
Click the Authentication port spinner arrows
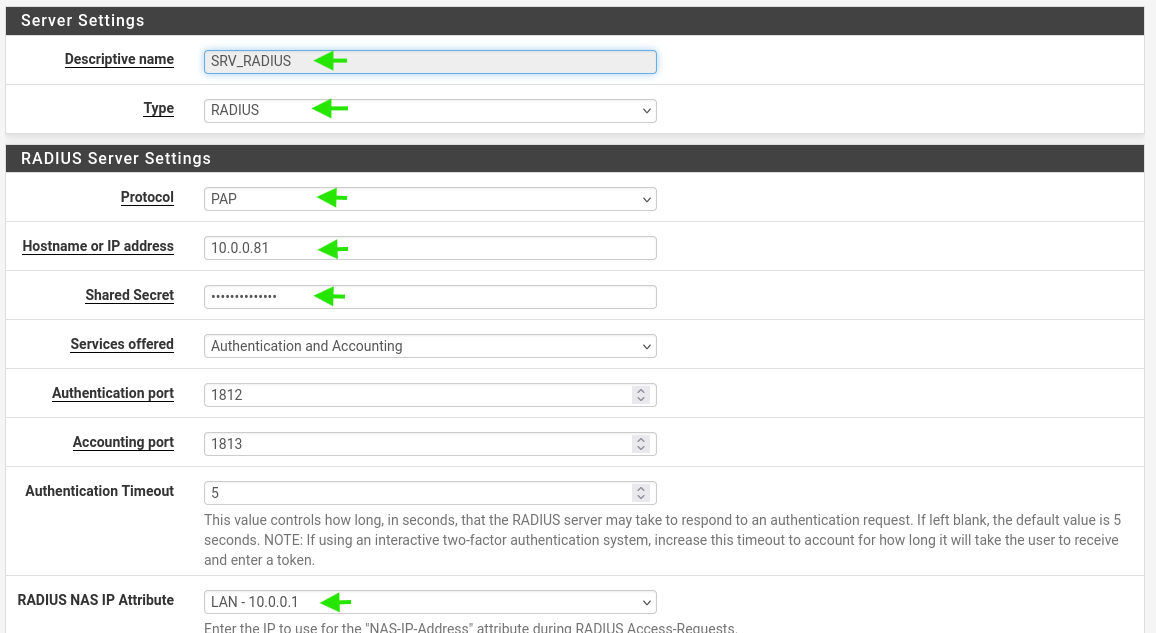point(641,395)
